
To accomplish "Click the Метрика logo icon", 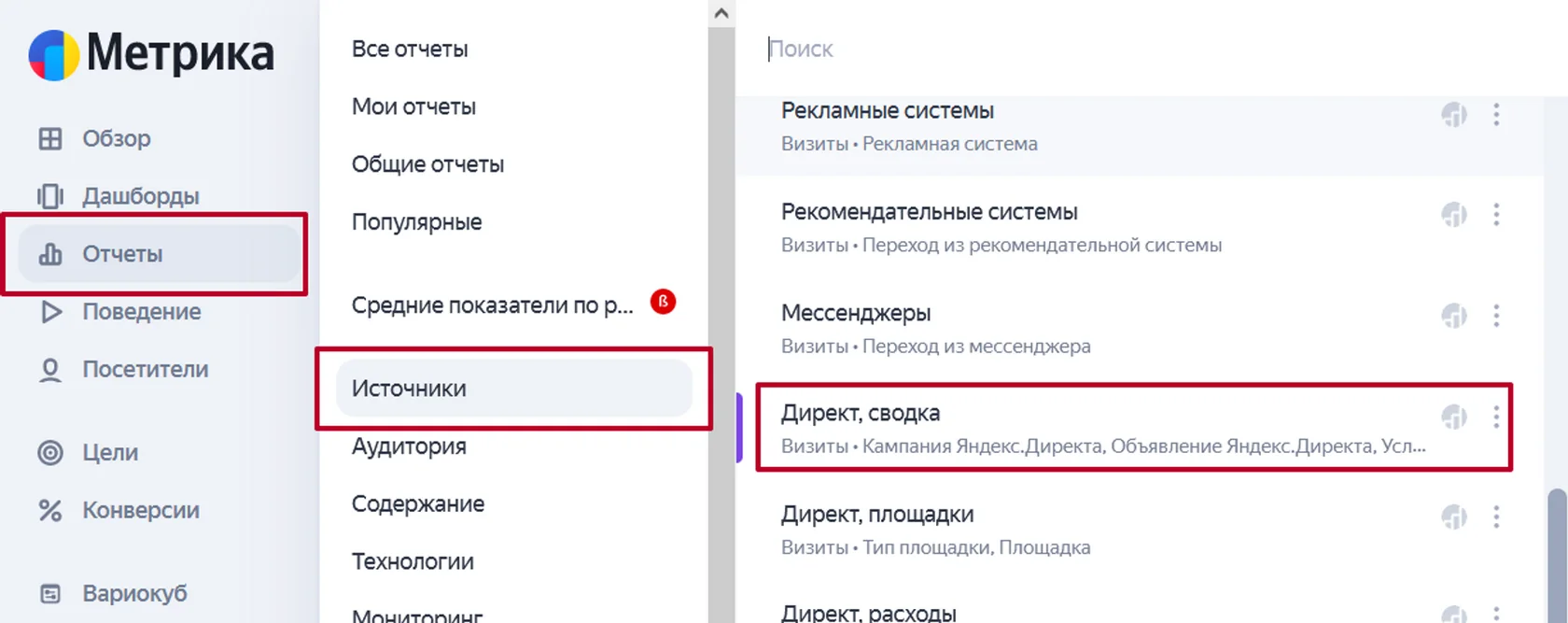I will tap(53, 55).
